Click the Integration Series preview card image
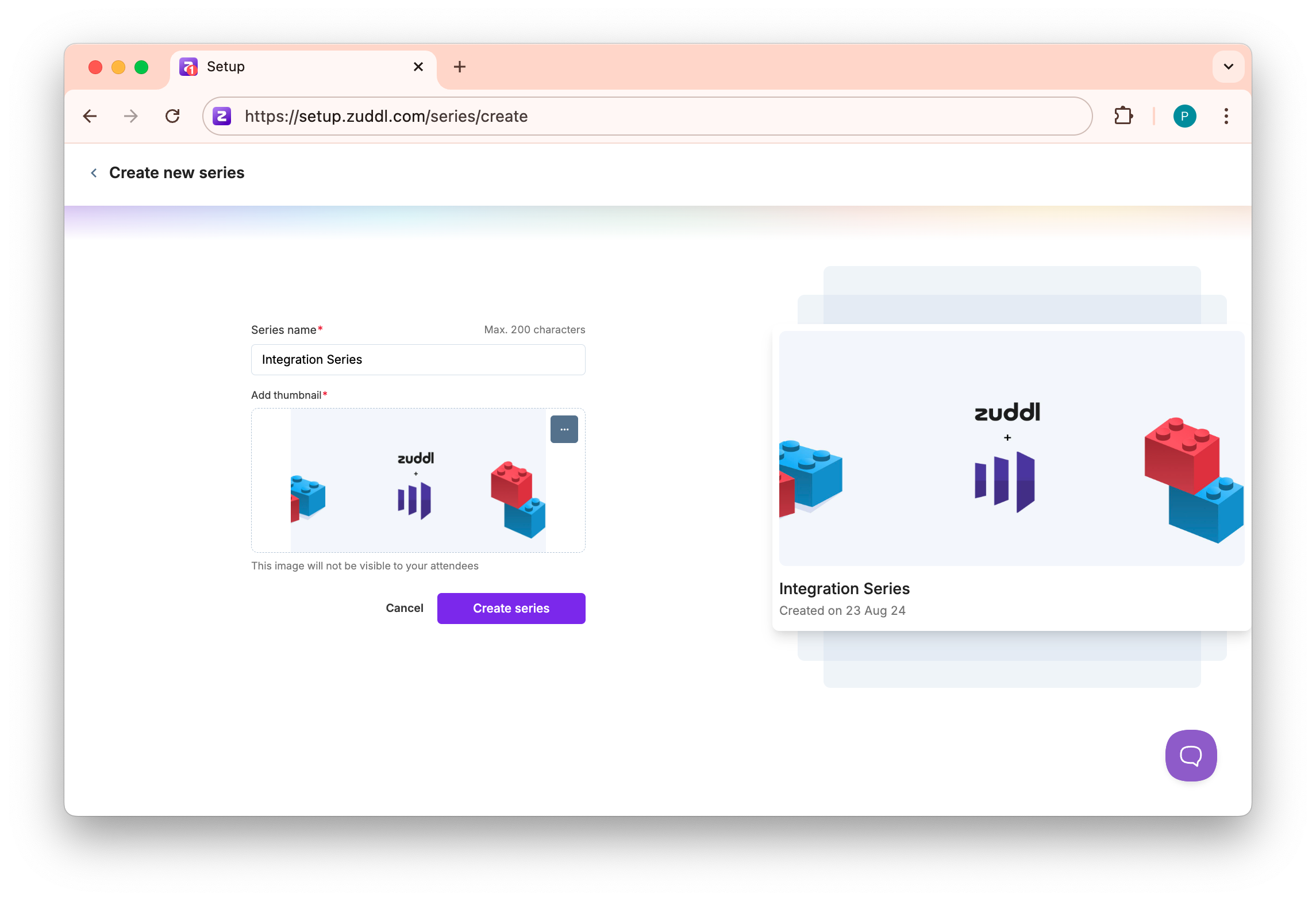1316x901 pixels. tap(1011, 448)
